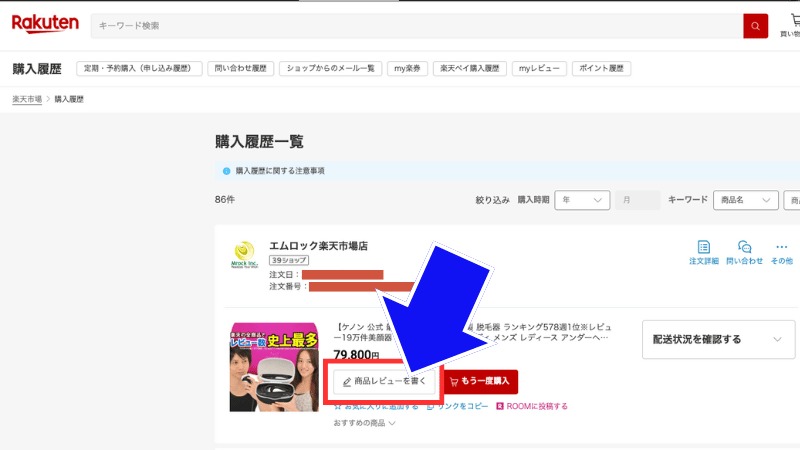Click the red search magnifier button
The image size is (800, 450).
pos(755,26)
